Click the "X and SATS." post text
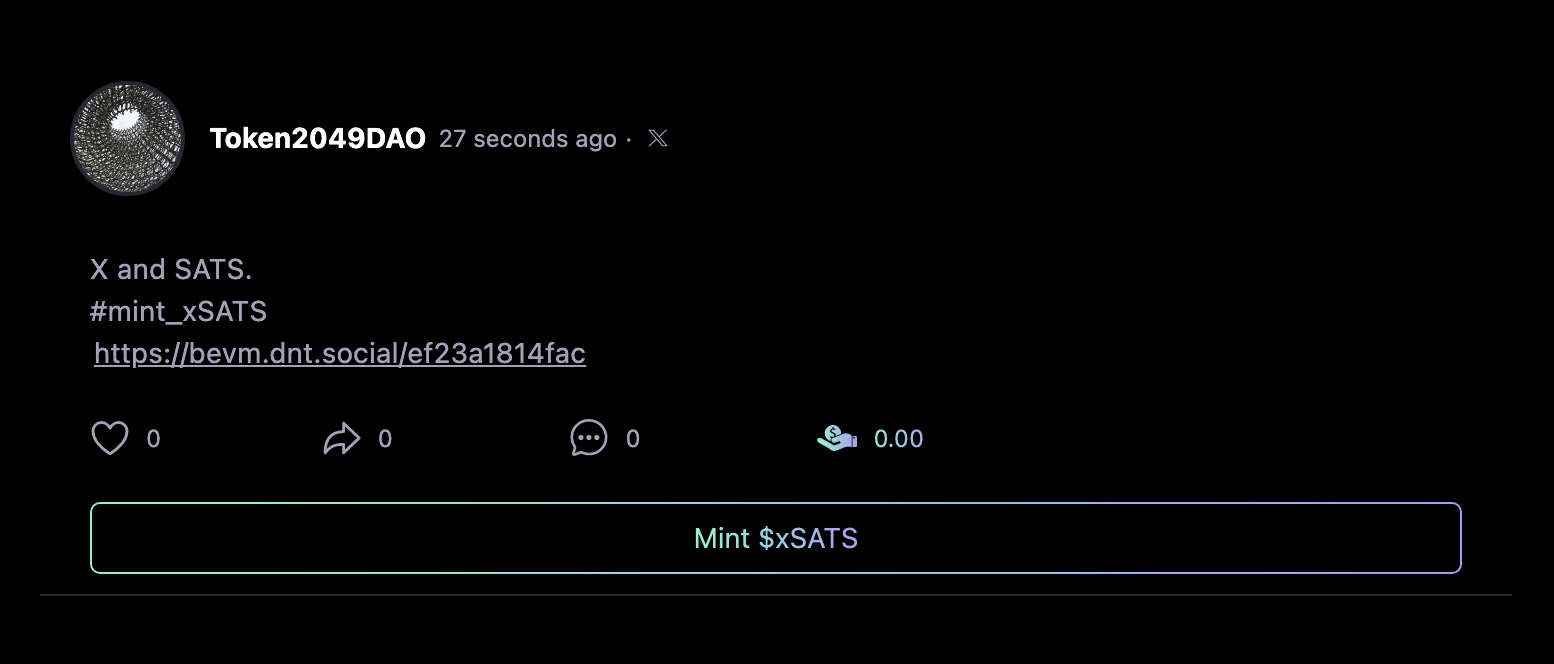 [x=170, y=269]
